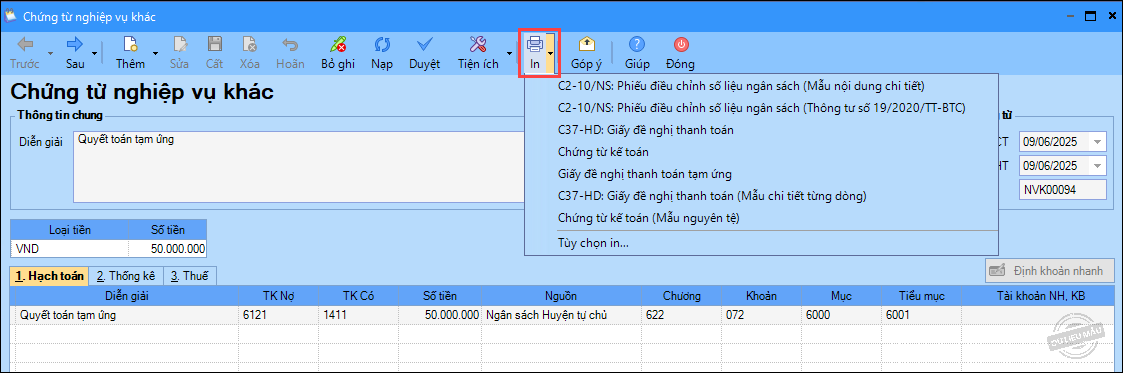Viewport: 1123px width, 373px height.
Task: Click Ngân sách Huyện tự chủ cell
Action: coord(562,314)
